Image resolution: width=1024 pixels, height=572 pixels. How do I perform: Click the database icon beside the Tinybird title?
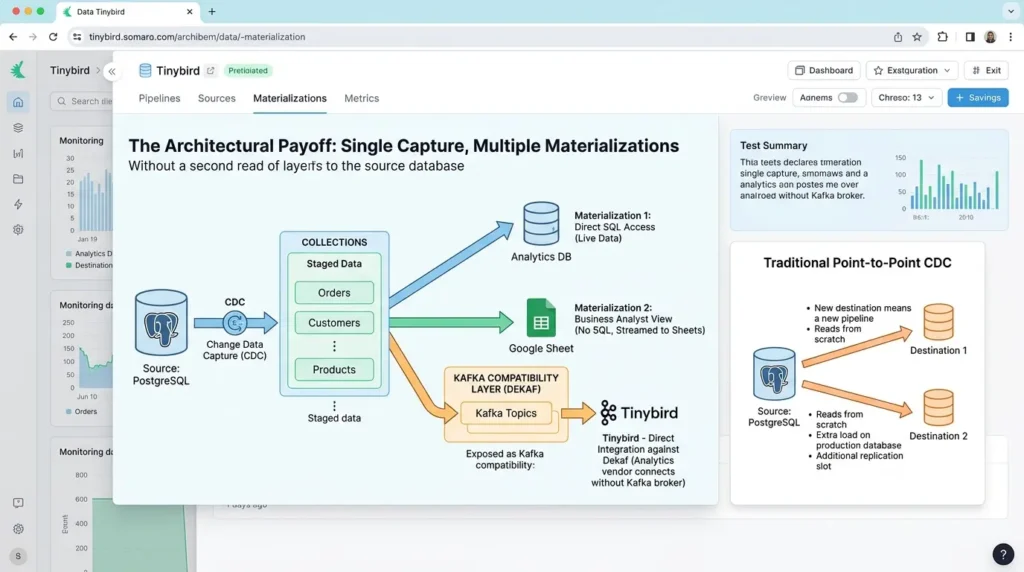[145, 71]
